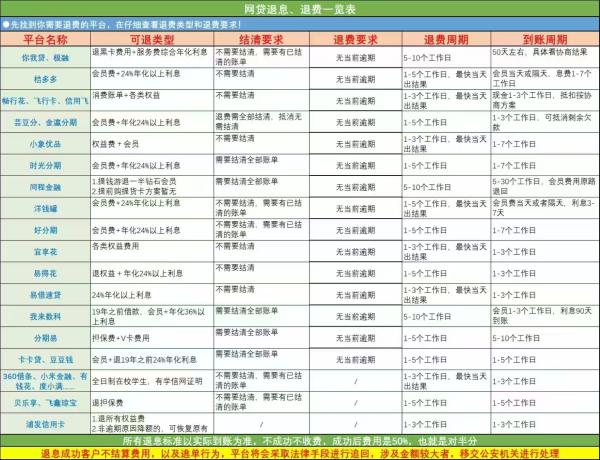Click platform cell 同程金融
600x460 pixels.
(45, 187)
